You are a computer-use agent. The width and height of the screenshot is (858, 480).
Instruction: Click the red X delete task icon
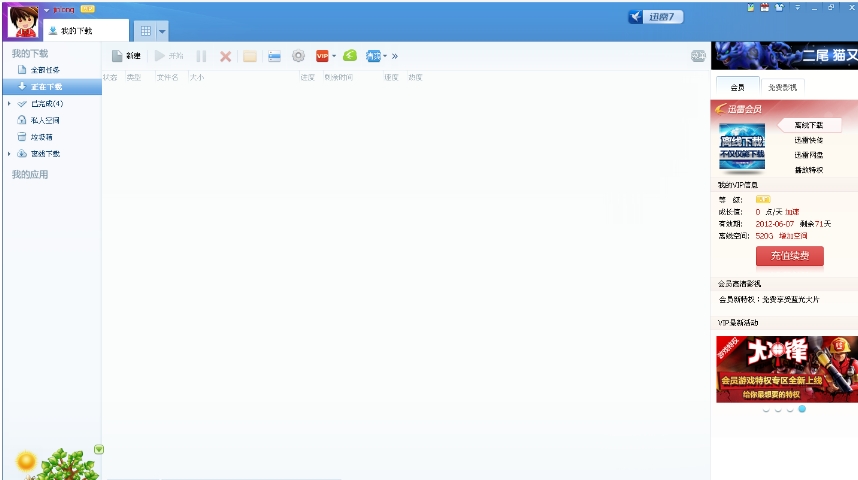pyautogui.click(x=225, y=56)
